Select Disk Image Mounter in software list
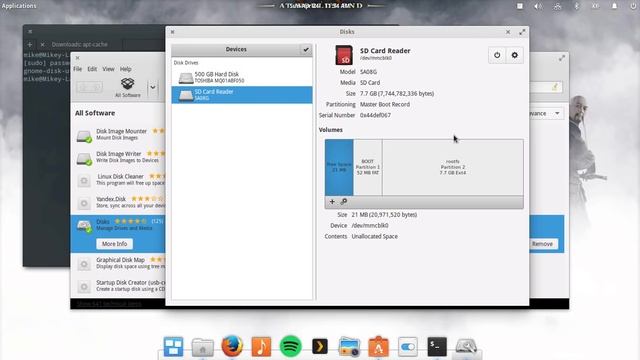 (118, 135)
